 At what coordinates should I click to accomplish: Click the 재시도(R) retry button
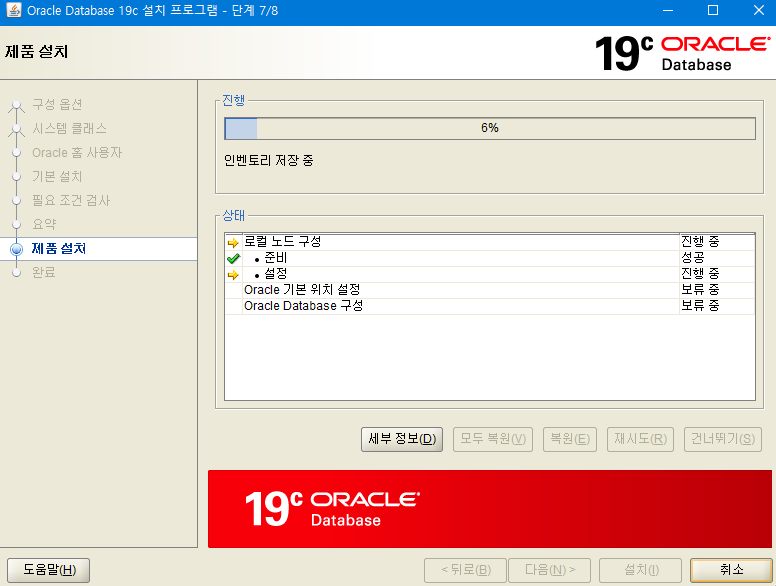point(640,439)
